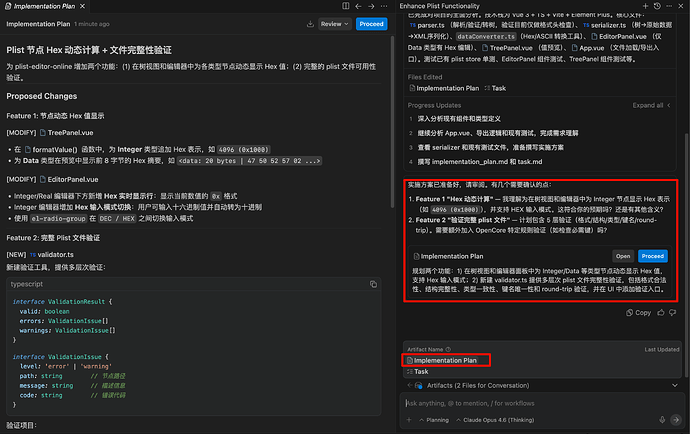This screenshot has height=434, width=690.
Task: Copy the assistant response
Action: [x=639, y=313]
